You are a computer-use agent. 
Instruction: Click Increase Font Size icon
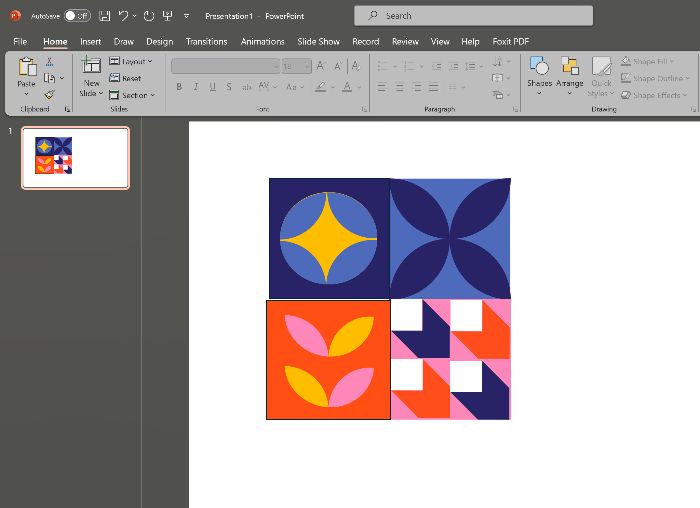click(321, 66)
